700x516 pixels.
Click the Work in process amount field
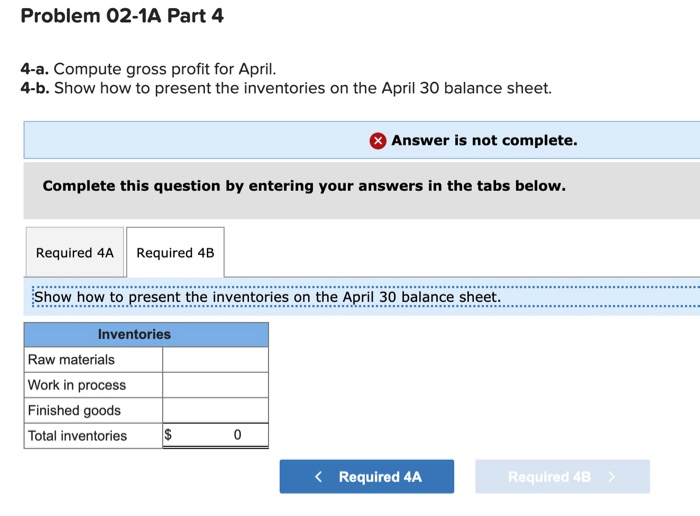click(216, 385)
